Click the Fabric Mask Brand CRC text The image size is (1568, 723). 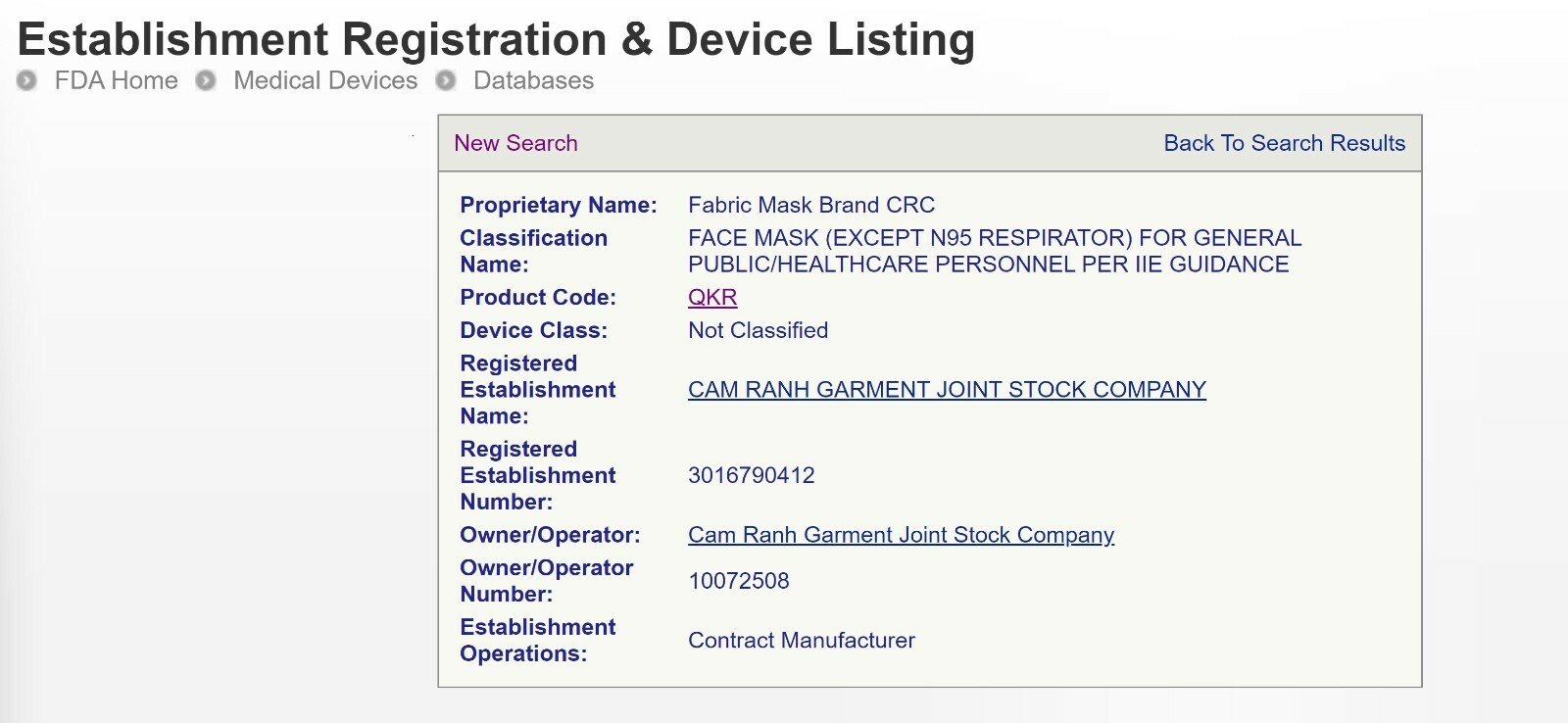tap(811, 205)
